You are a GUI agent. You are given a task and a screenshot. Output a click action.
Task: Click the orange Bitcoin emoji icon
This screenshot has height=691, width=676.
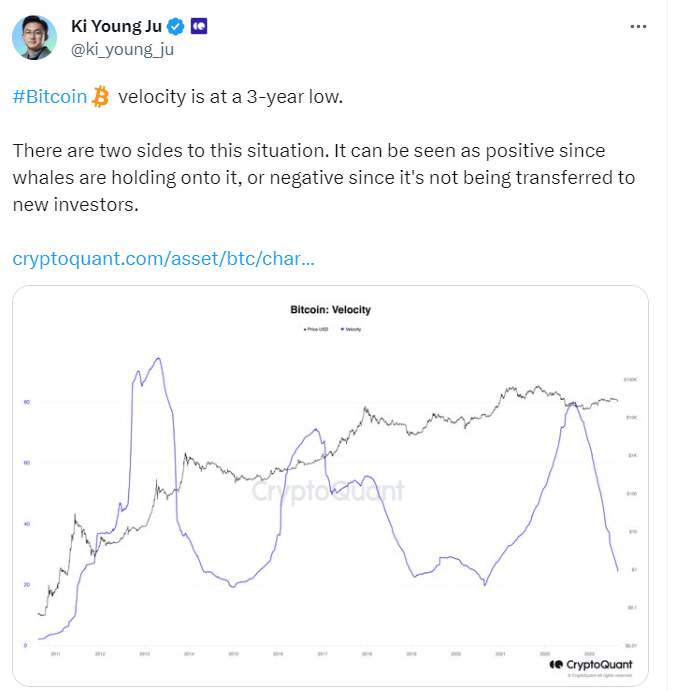tap(101, 96)
